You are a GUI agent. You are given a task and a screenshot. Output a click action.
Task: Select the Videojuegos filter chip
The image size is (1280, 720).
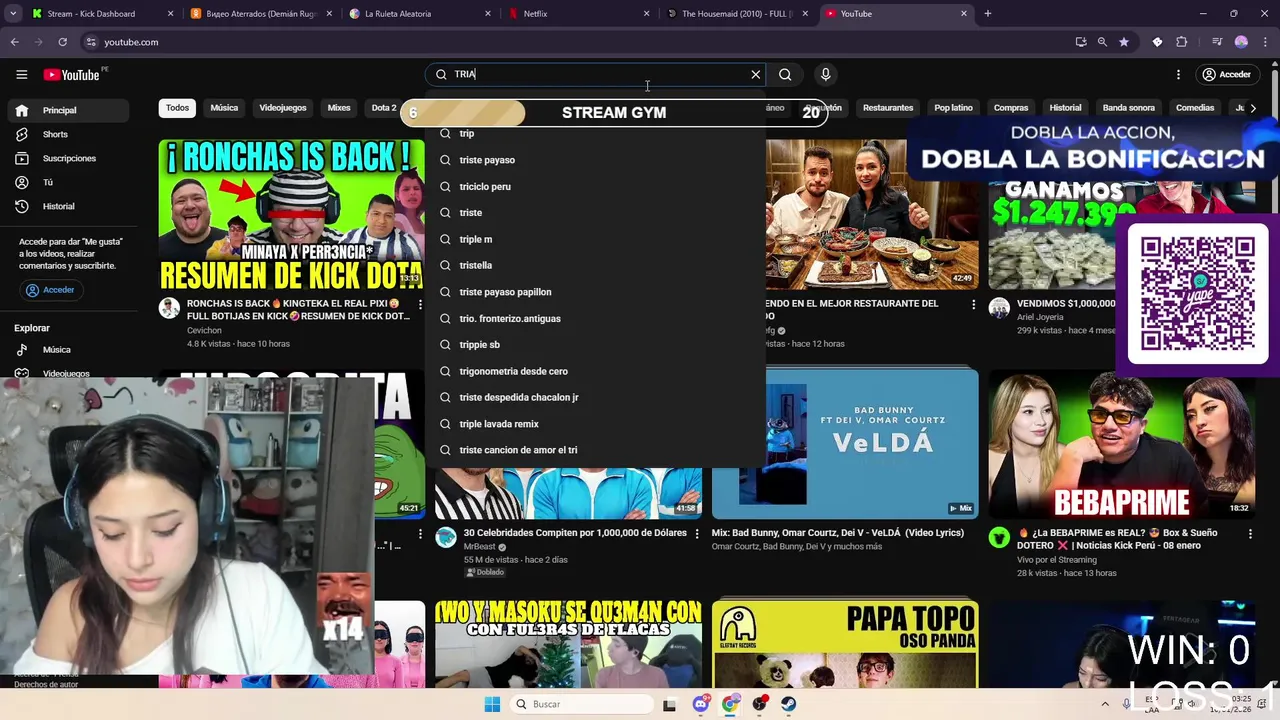283,108
